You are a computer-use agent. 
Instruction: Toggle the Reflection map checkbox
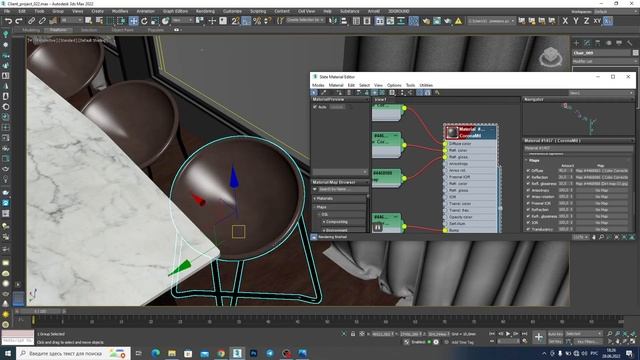pos(528,177)
